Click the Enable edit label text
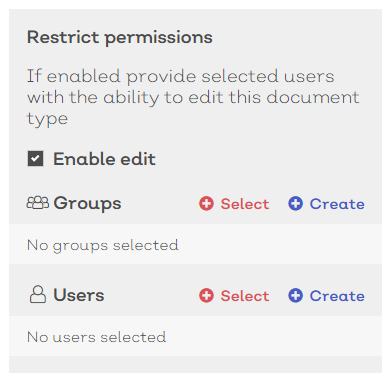391x383 pixels. (x=104, y=159)
